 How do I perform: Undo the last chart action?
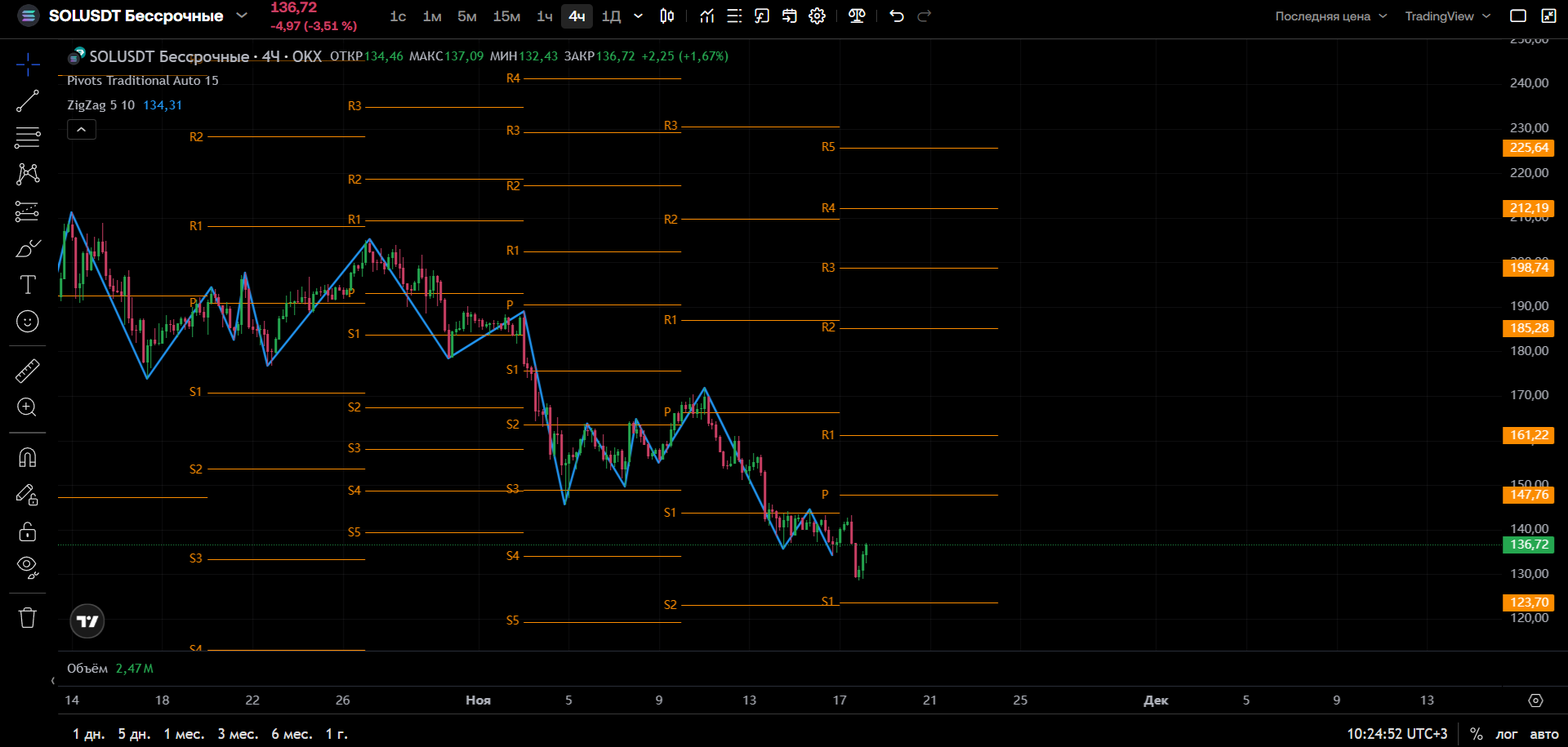[897, 16]
